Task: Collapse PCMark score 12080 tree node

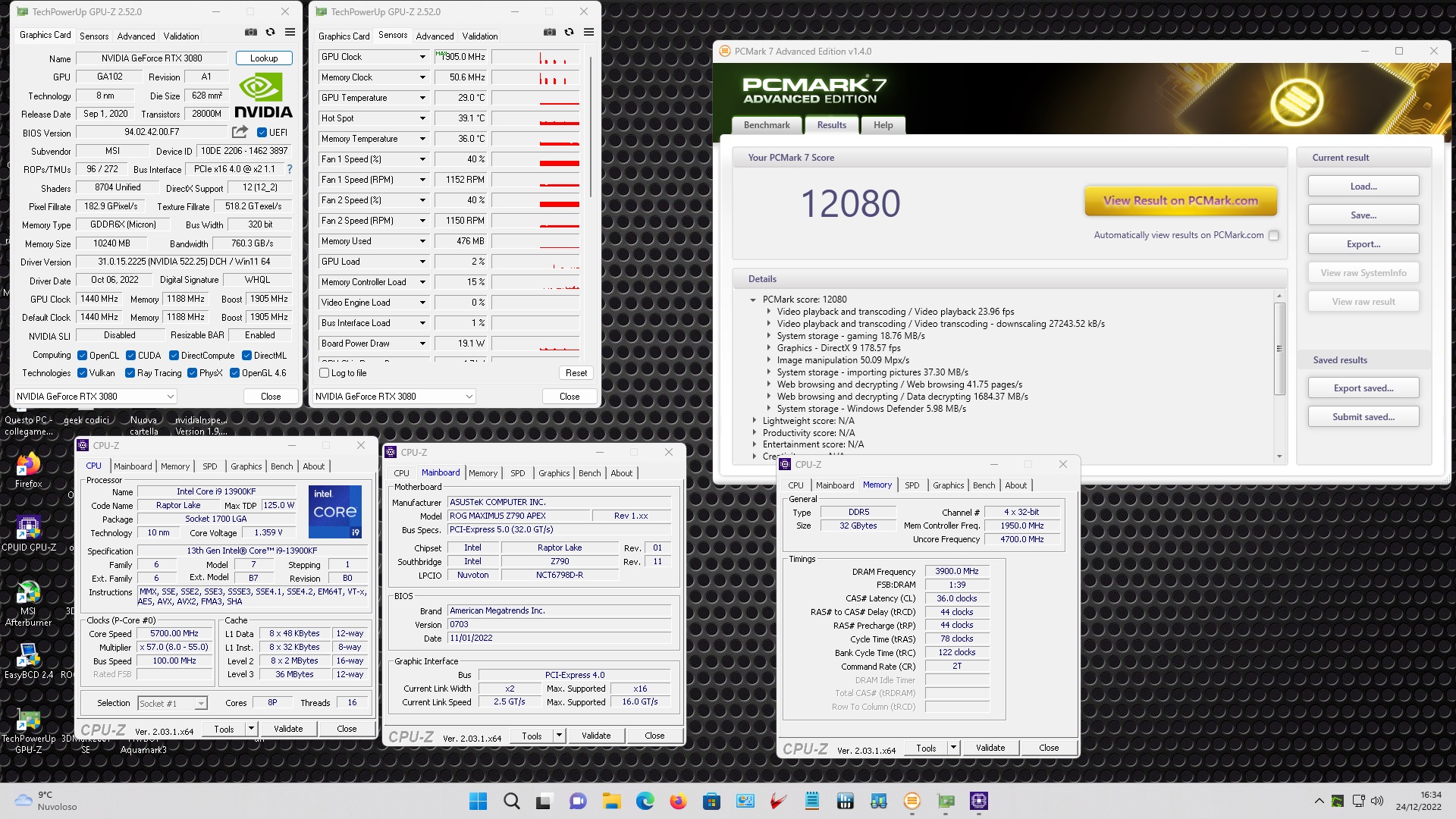Action: click(x=753, y=300)
